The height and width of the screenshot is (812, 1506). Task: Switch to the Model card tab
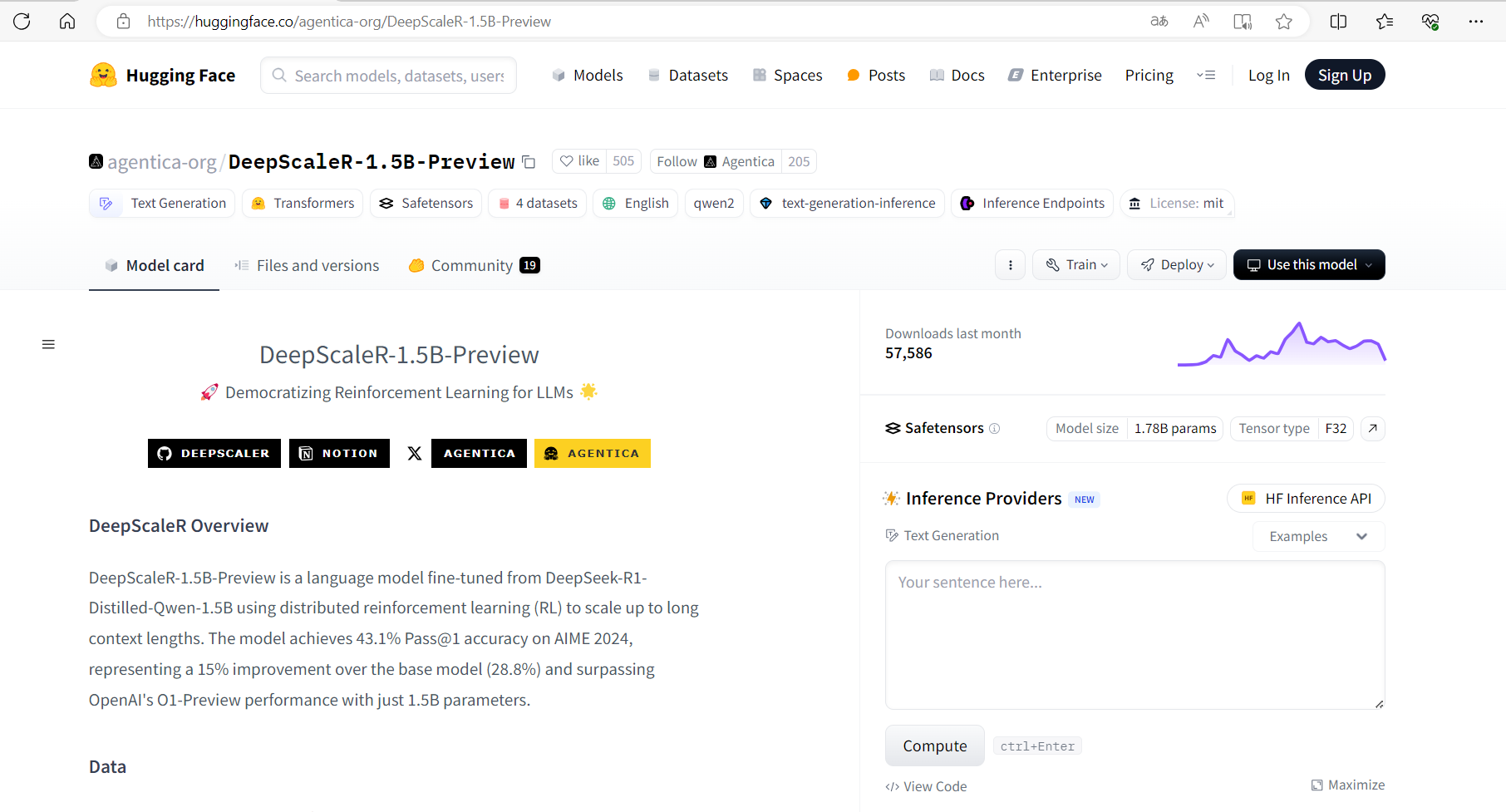click(154, 265)
